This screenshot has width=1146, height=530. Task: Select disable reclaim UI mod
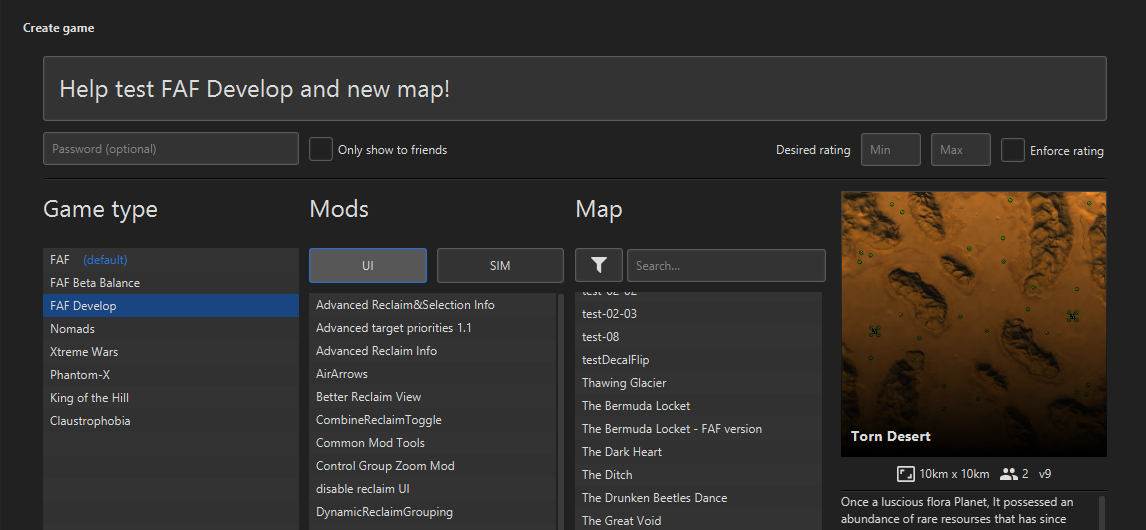(433, 488)
